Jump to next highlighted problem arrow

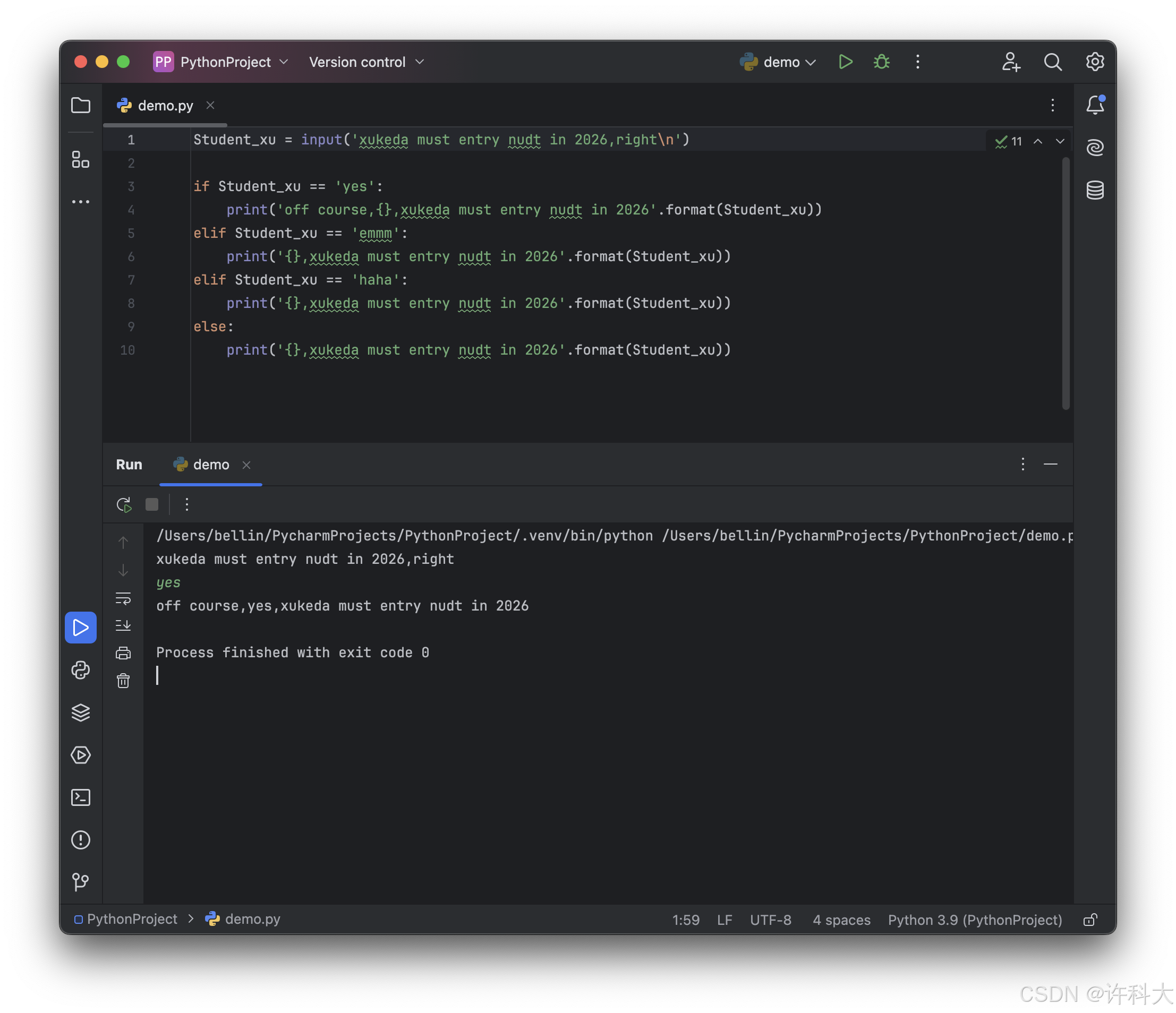pyautogui.click(x=1060, y=141)
